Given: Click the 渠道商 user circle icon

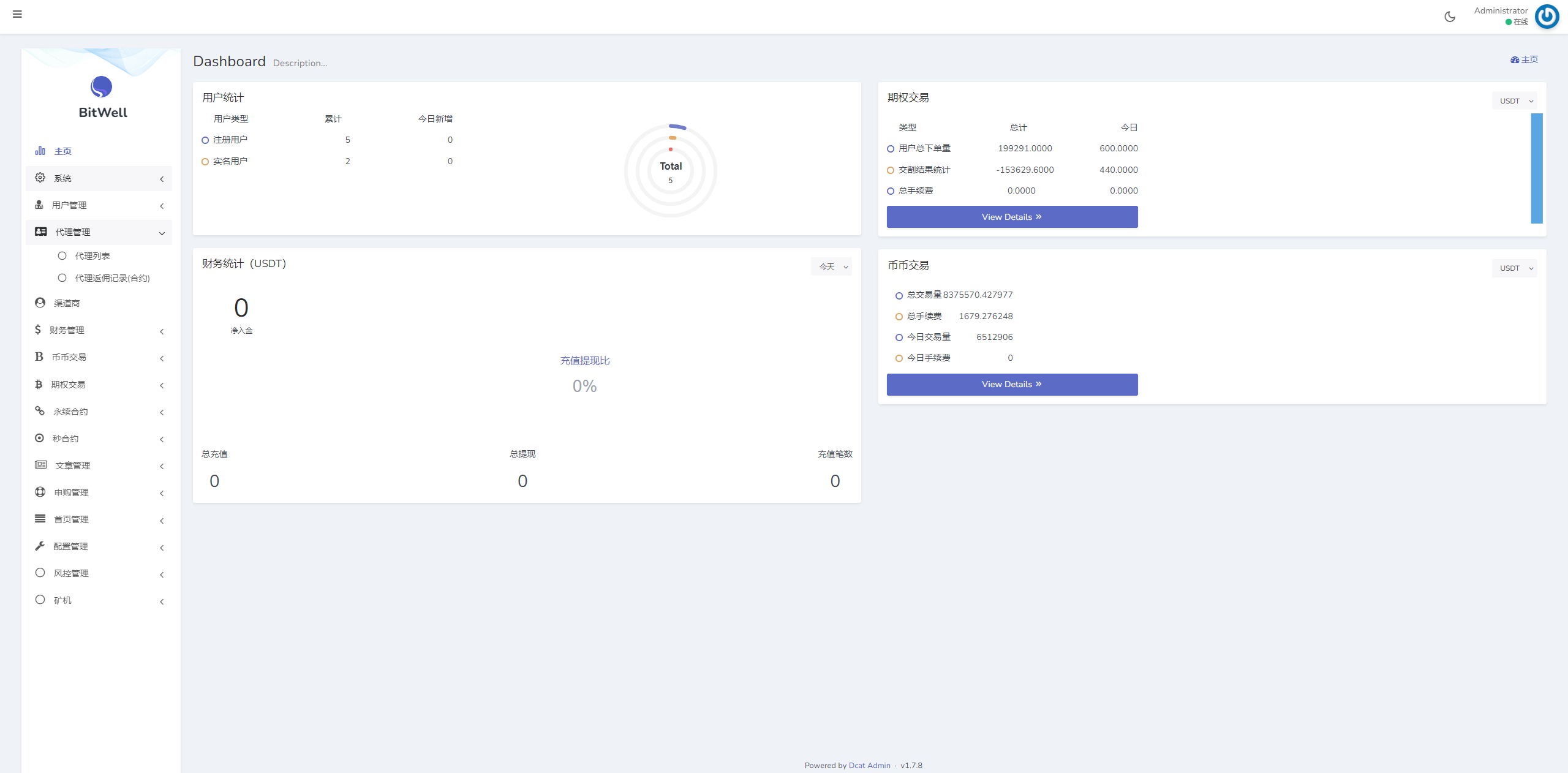Looking at the screenshot, I should 40,303.
